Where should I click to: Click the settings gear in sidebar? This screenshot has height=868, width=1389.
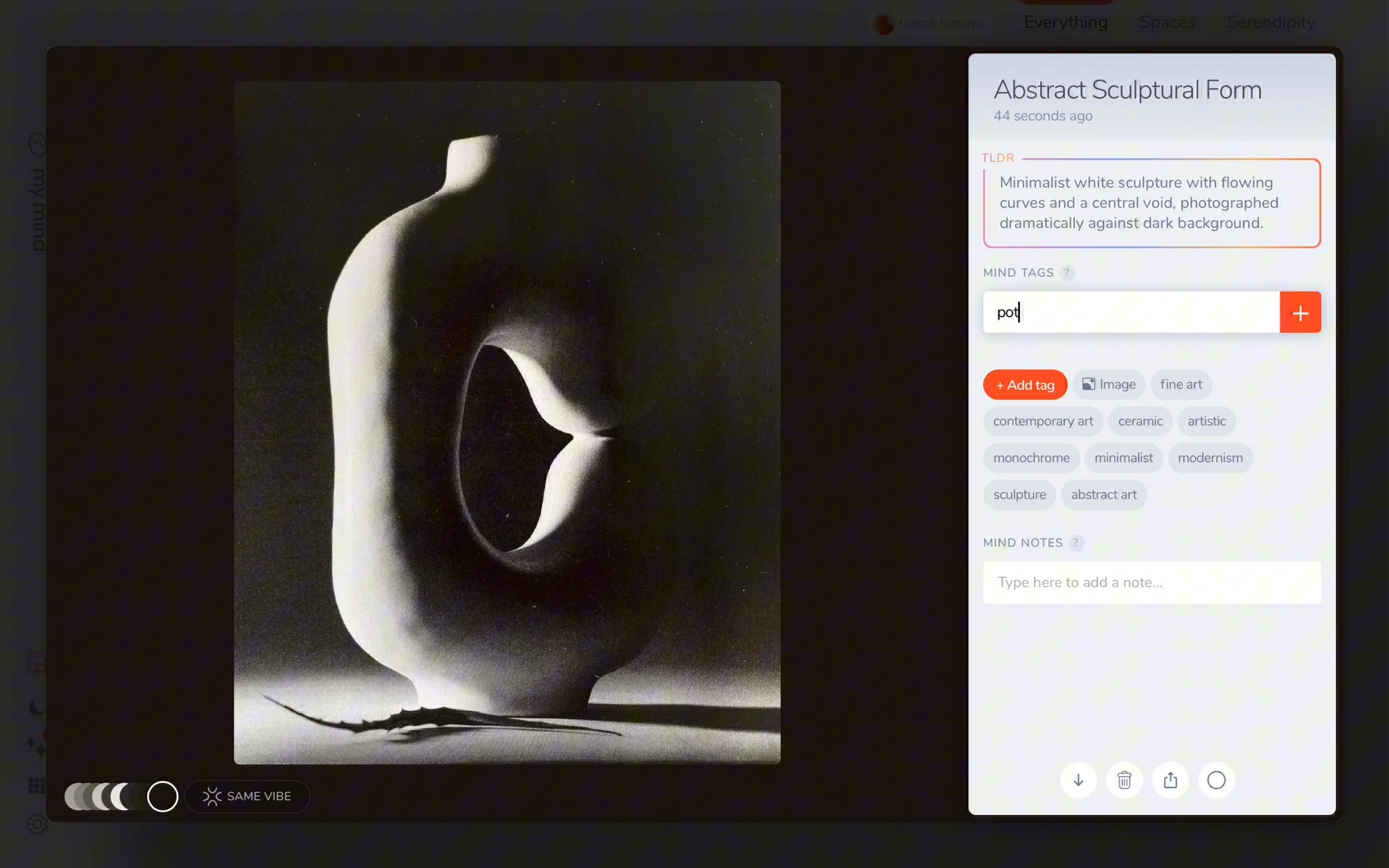[36, 824]
